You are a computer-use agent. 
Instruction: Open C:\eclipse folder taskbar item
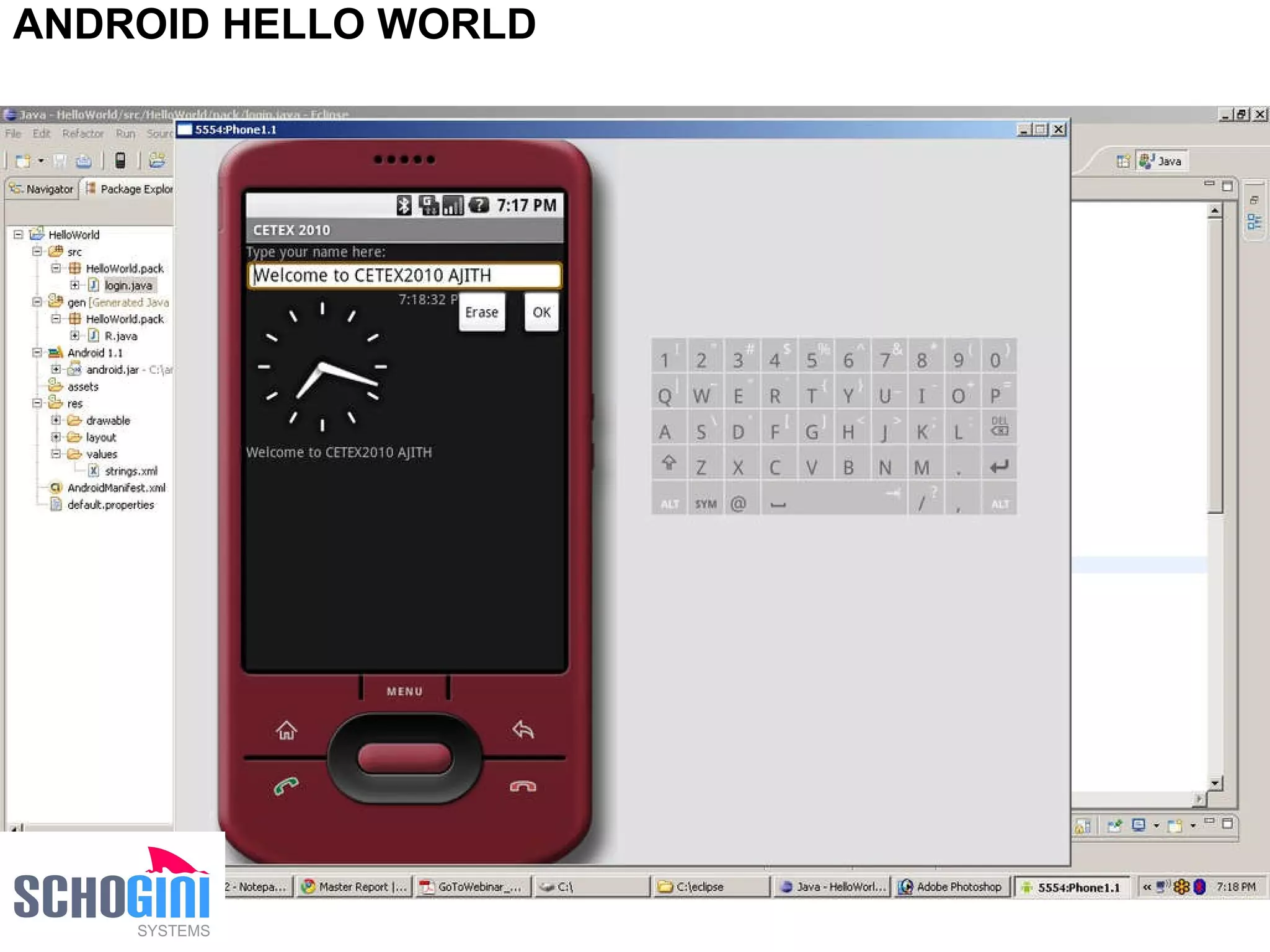click(712, 887)
